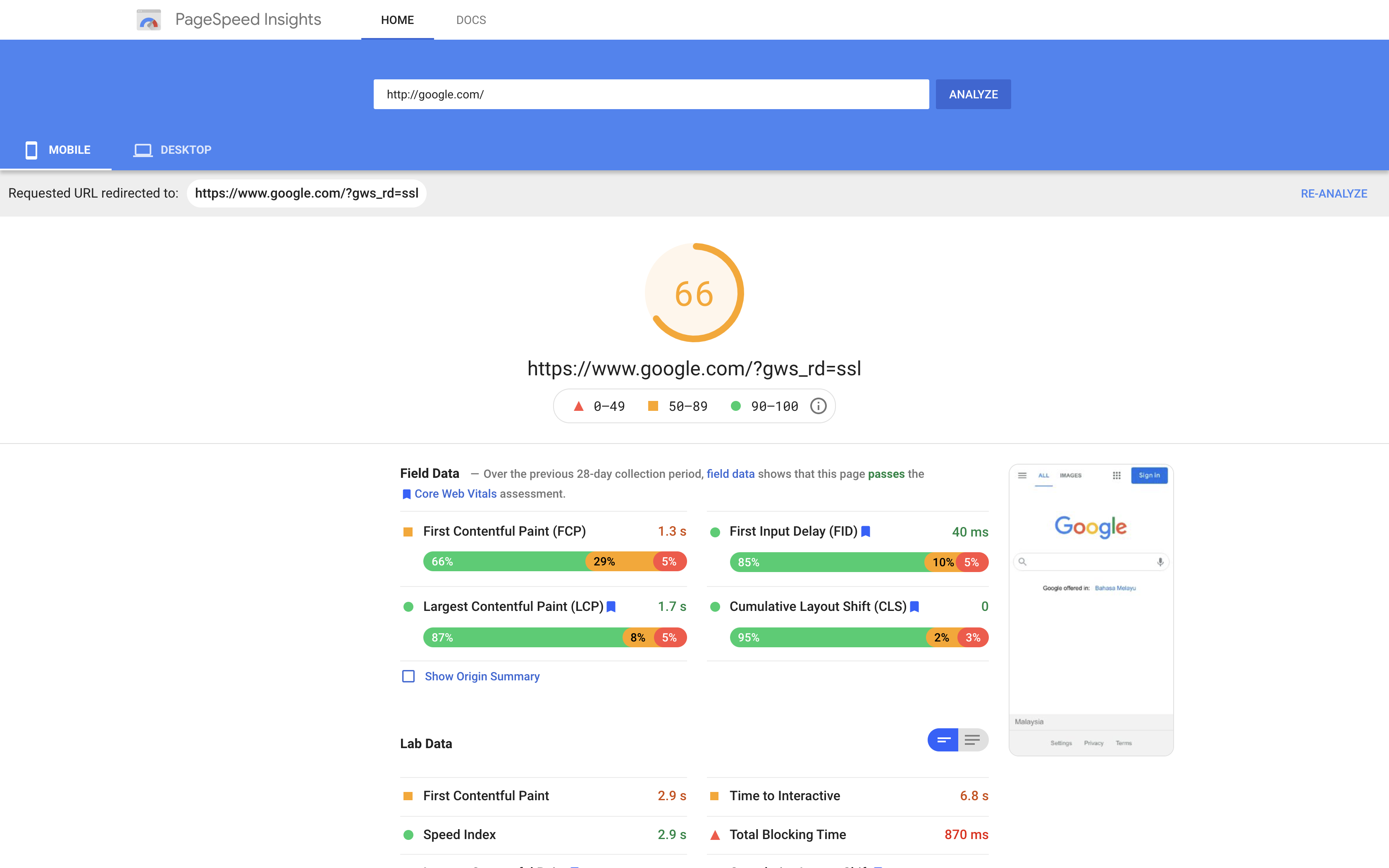Open the field data link
The height and width of the screenshot is (868, 1389).
[x=730, y=474]
